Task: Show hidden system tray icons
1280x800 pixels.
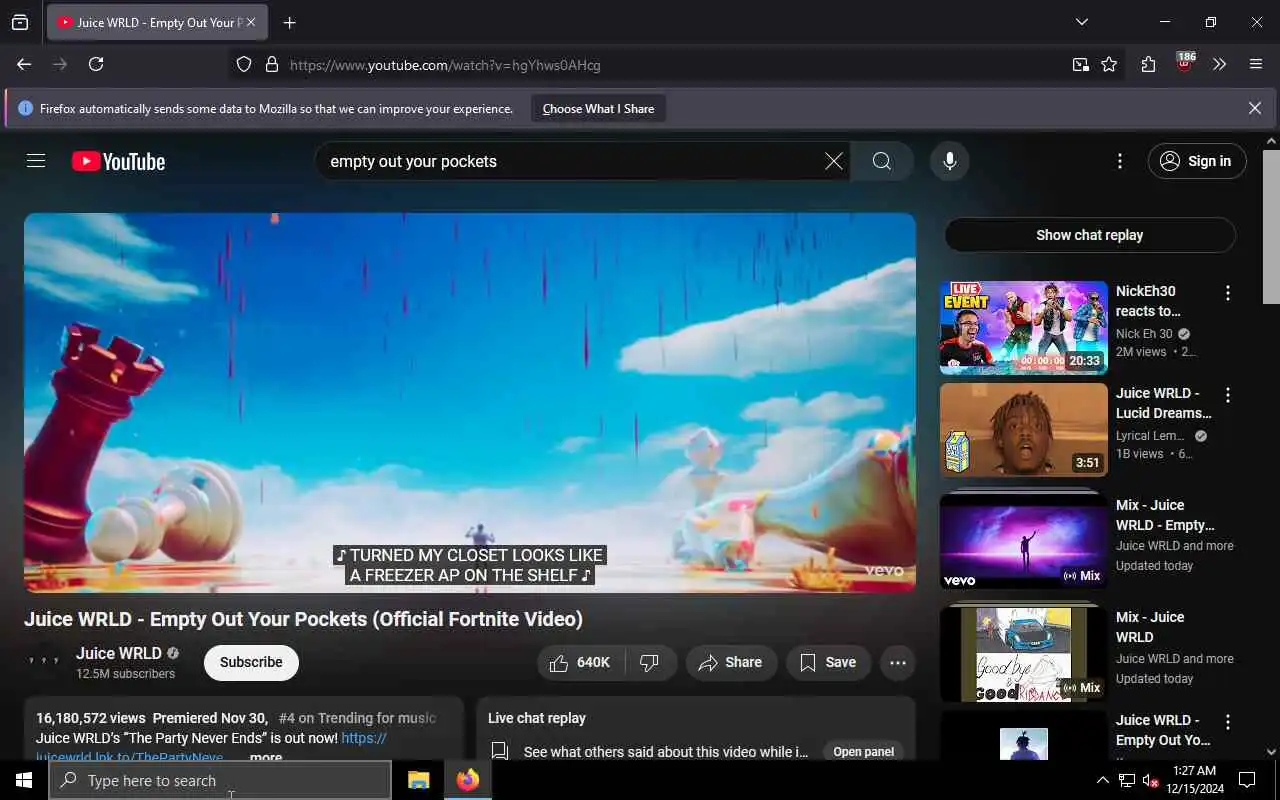Action: [x=1102, y=780]
